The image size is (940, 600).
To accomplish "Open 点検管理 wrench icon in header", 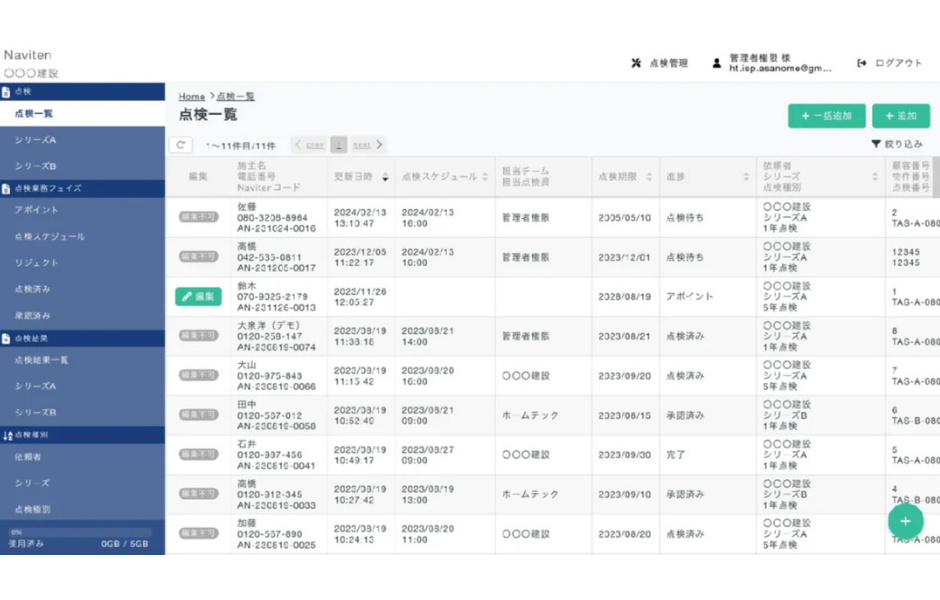I will pos(636,63).
